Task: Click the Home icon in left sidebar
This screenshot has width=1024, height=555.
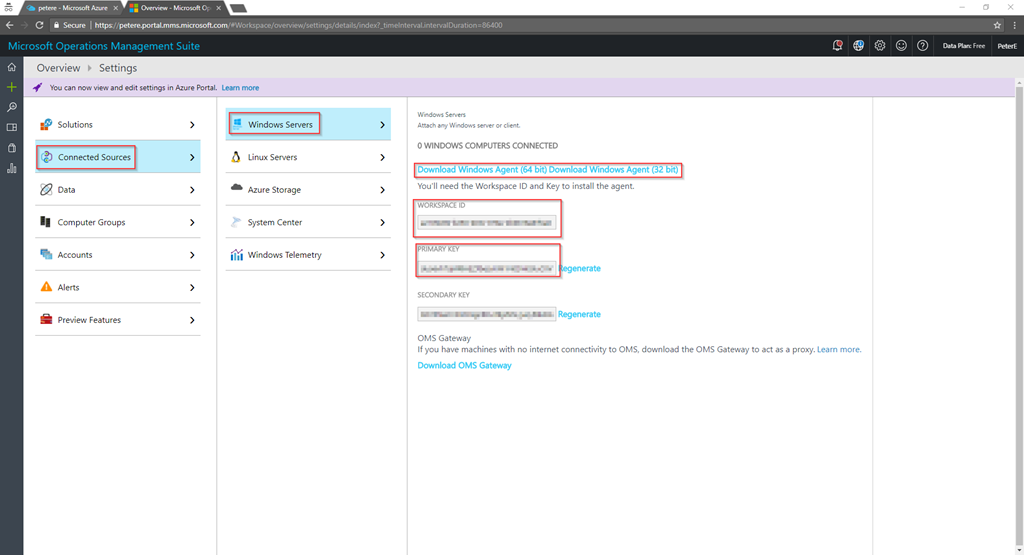Action: tap(11, 67)
